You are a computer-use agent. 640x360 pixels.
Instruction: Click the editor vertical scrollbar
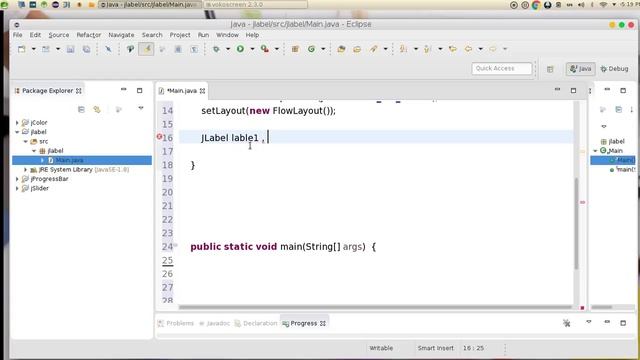pos(576,223)
